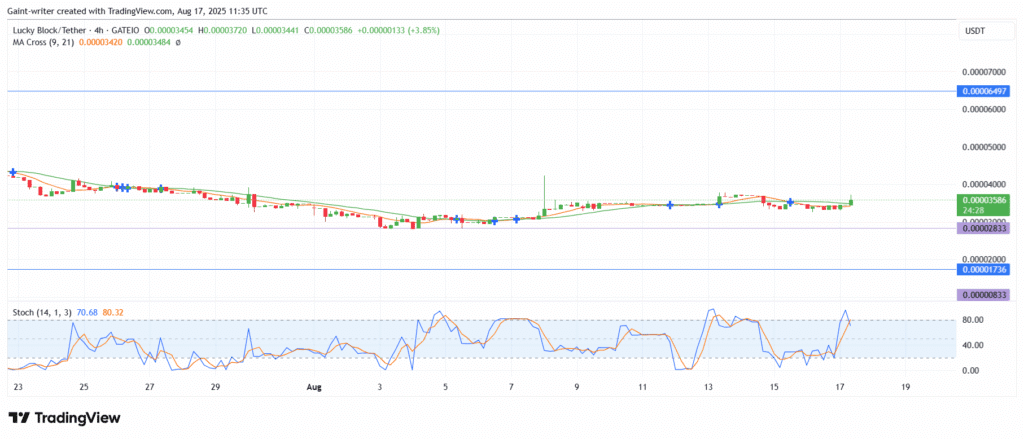Click the date 11 on the time axis
The image size is (1024, 439).
643,387
